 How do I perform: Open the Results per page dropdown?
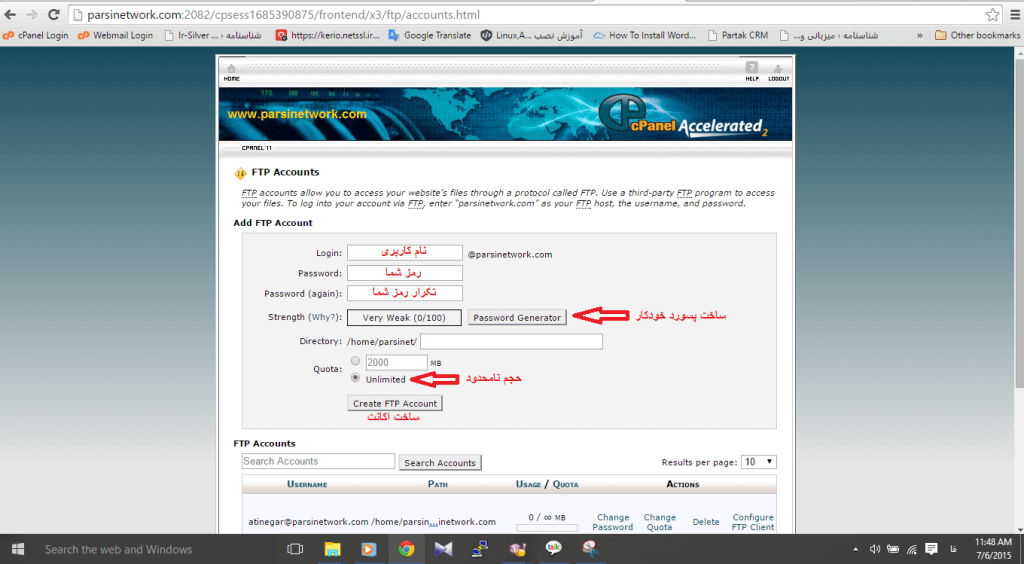[x=758, y=462]
